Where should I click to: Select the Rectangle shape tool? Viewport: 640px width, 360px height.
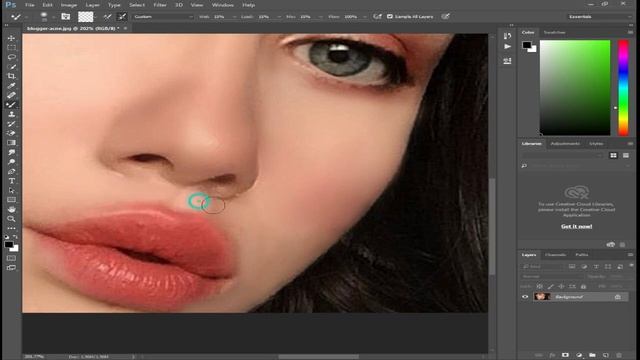coord(11,200)
